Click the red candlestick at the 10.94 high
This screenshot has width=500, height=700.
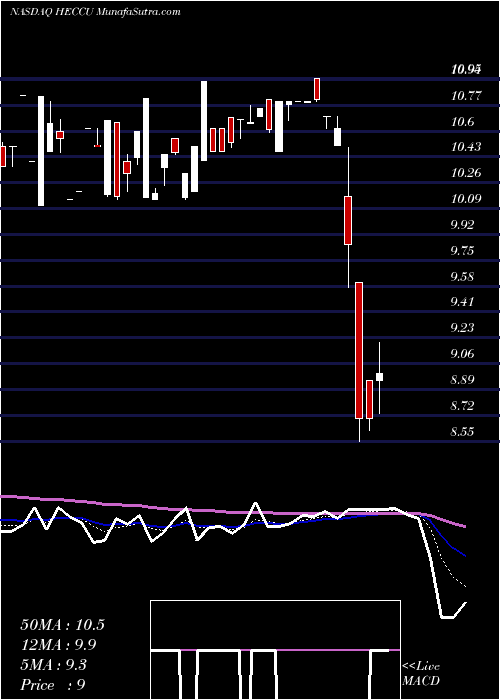click(x=317, y=89)
